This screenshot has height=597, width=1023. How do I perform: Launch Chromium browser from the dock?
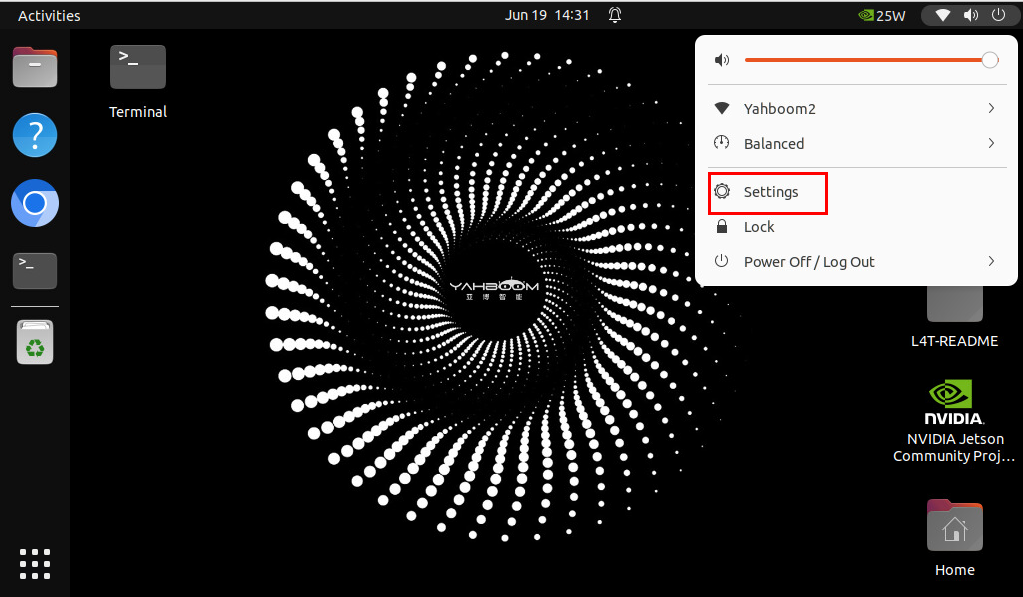pos(35,204)
